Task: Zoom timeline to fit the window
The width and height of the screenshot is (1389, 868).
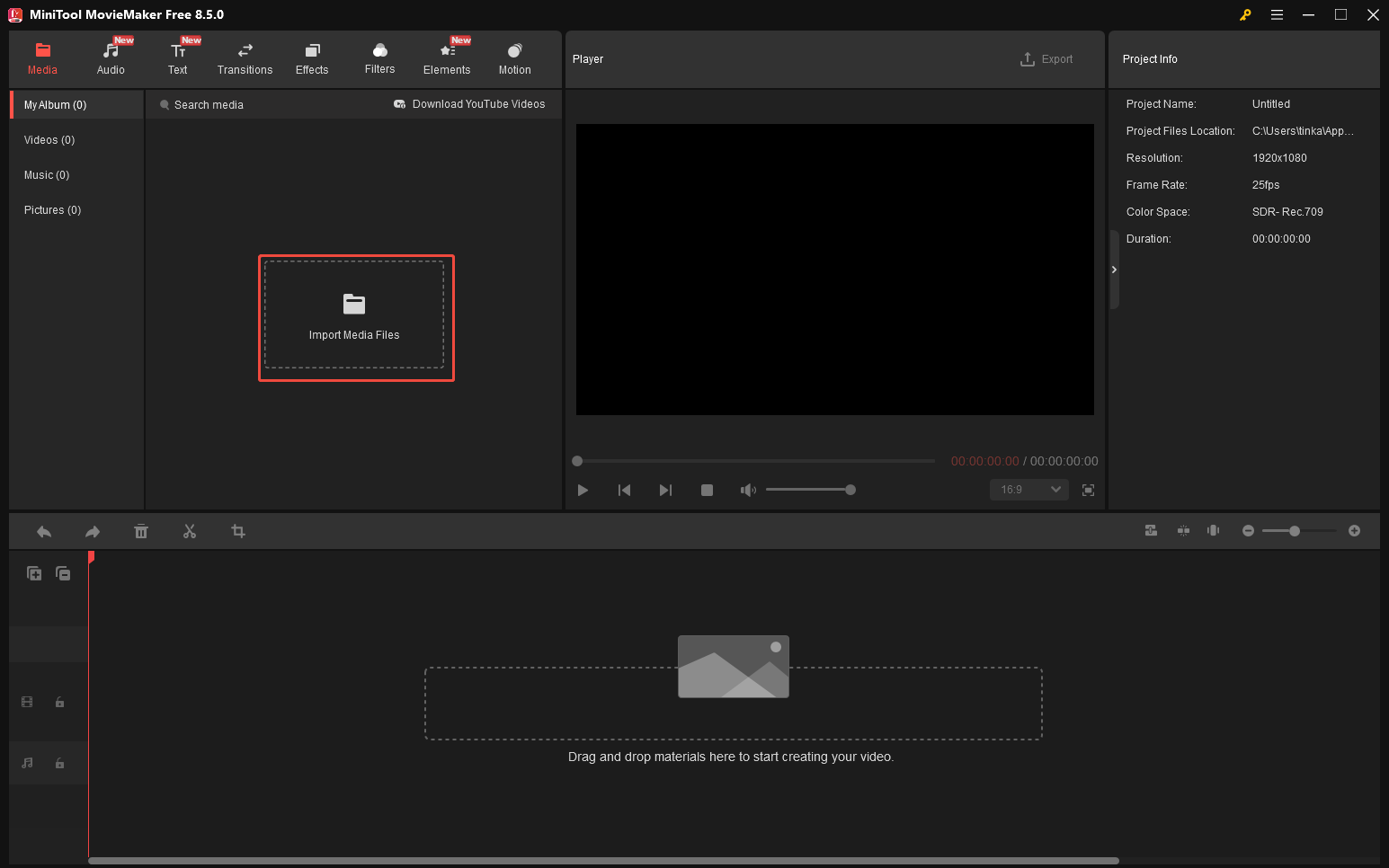Action: [1183, 530]
